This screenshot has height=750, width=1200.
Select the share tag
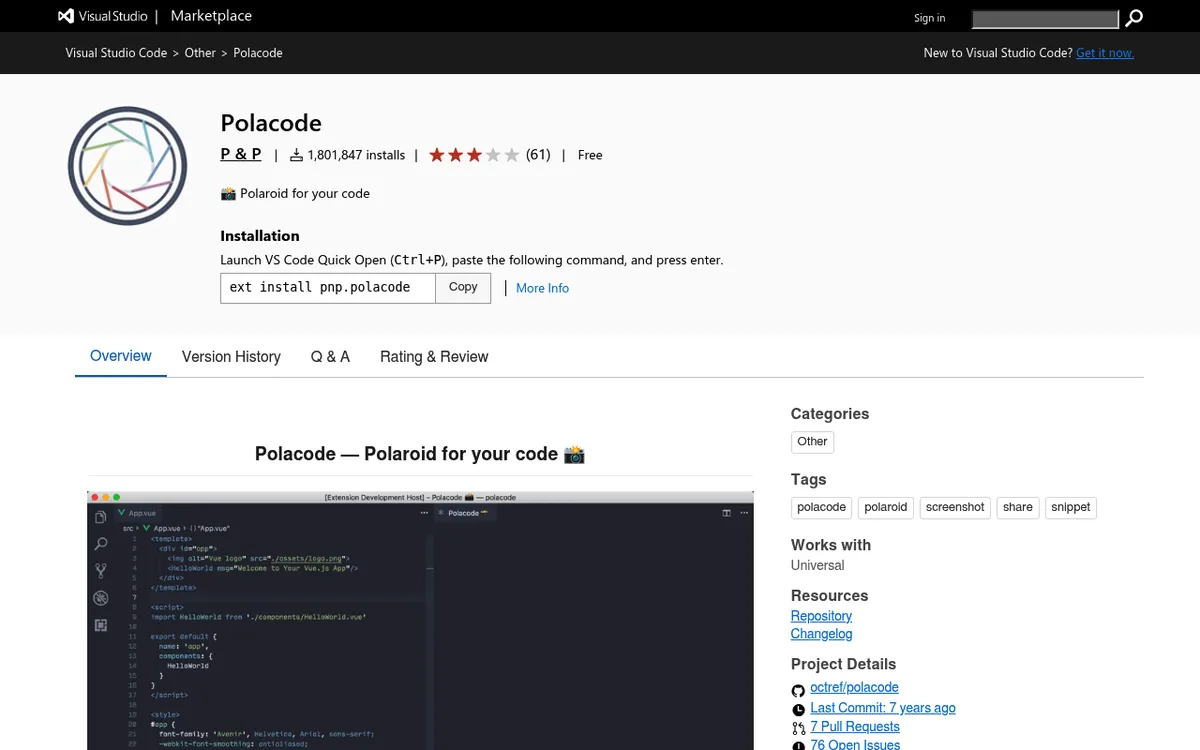(x=1018, y=508)
